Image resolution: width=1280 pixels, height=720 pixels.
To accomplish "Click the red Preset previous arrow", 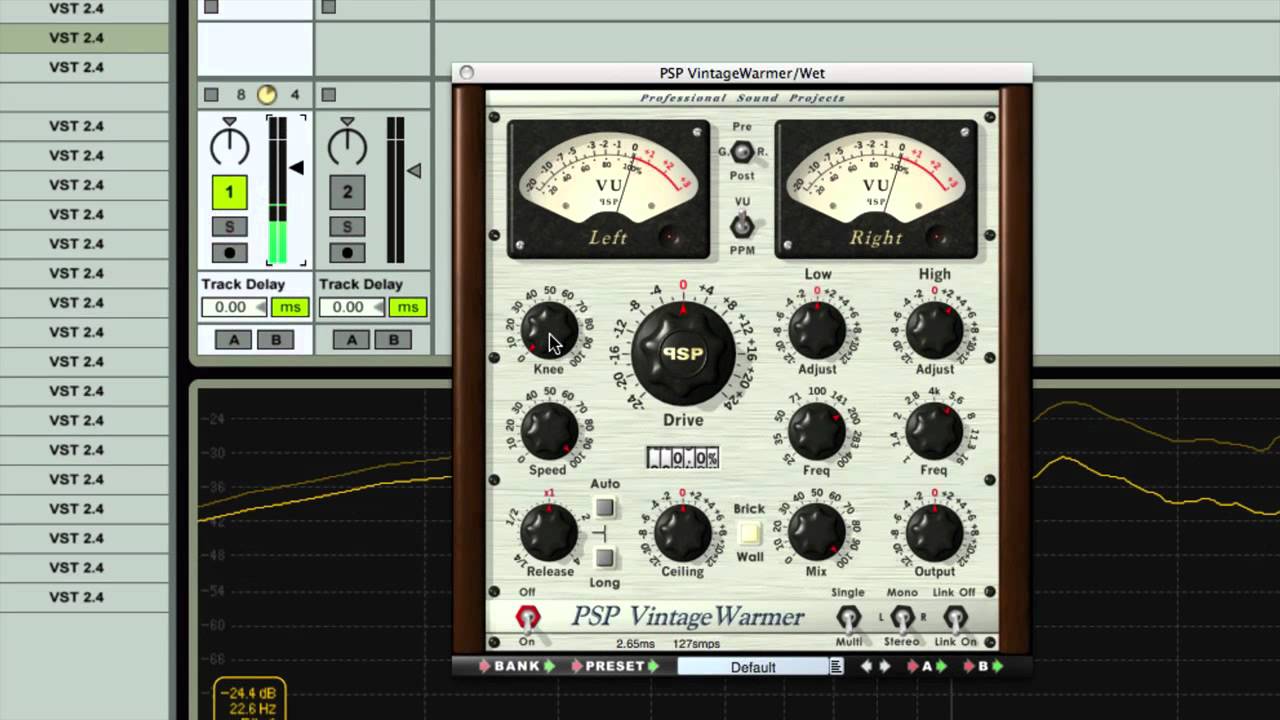I will 577,666.
